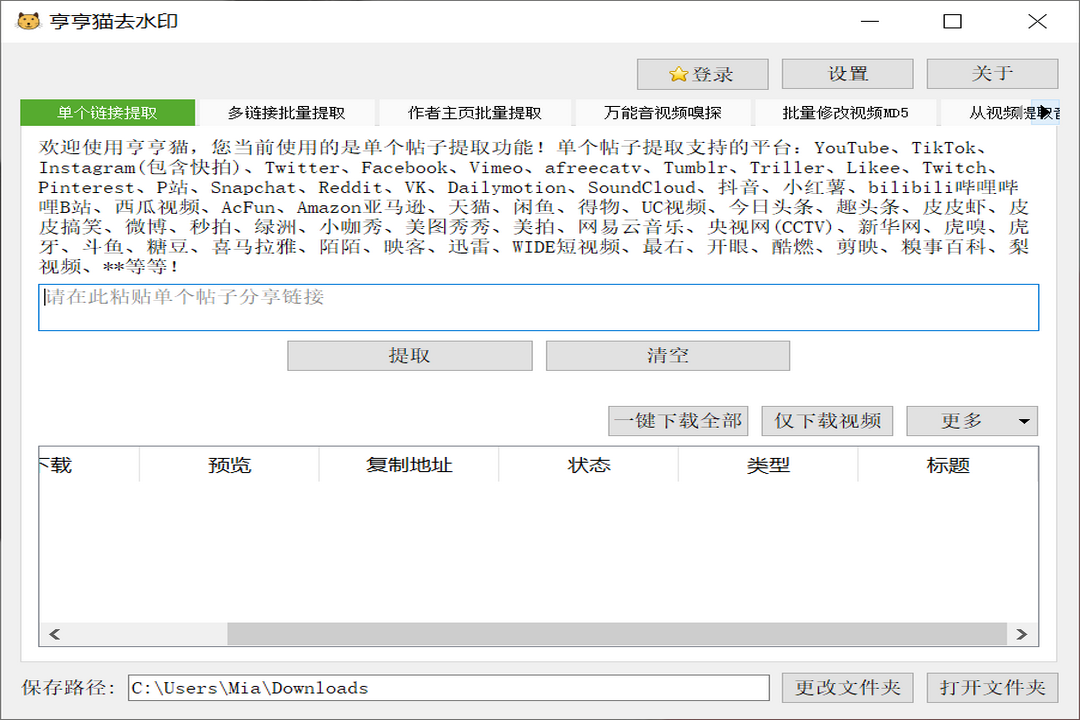Click the star 登录 login button
The image size is (1080, 720).
tap(702, 74)
